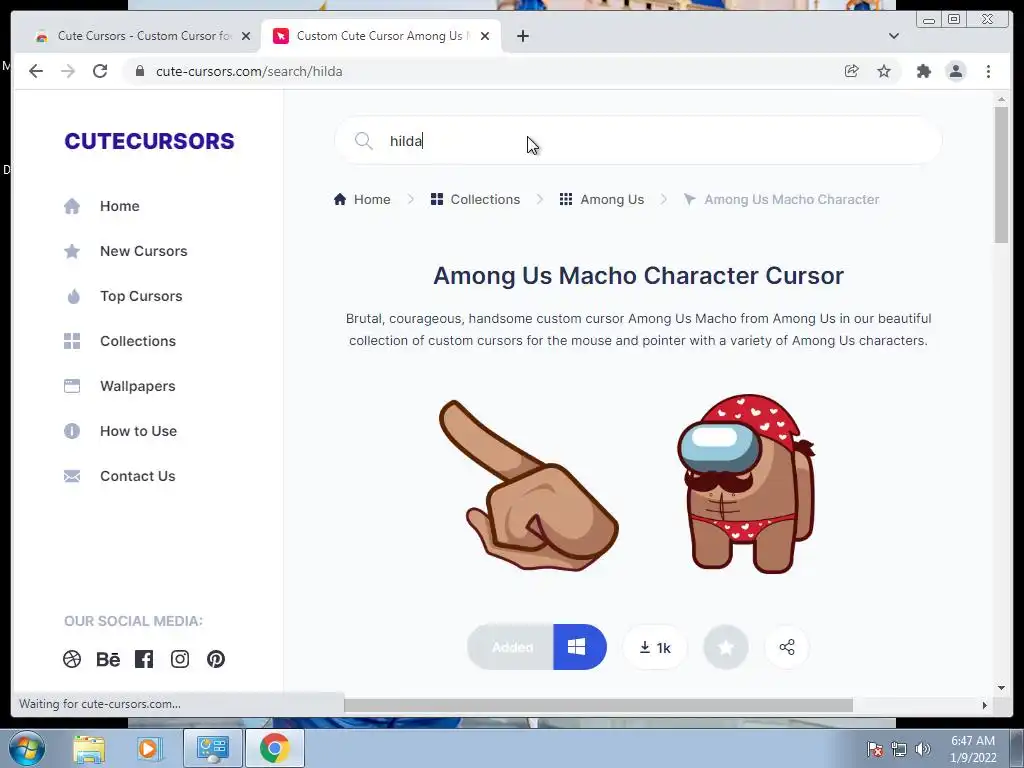Click the New Cursors star icon
1024x768 pixels.
[72, 251]
